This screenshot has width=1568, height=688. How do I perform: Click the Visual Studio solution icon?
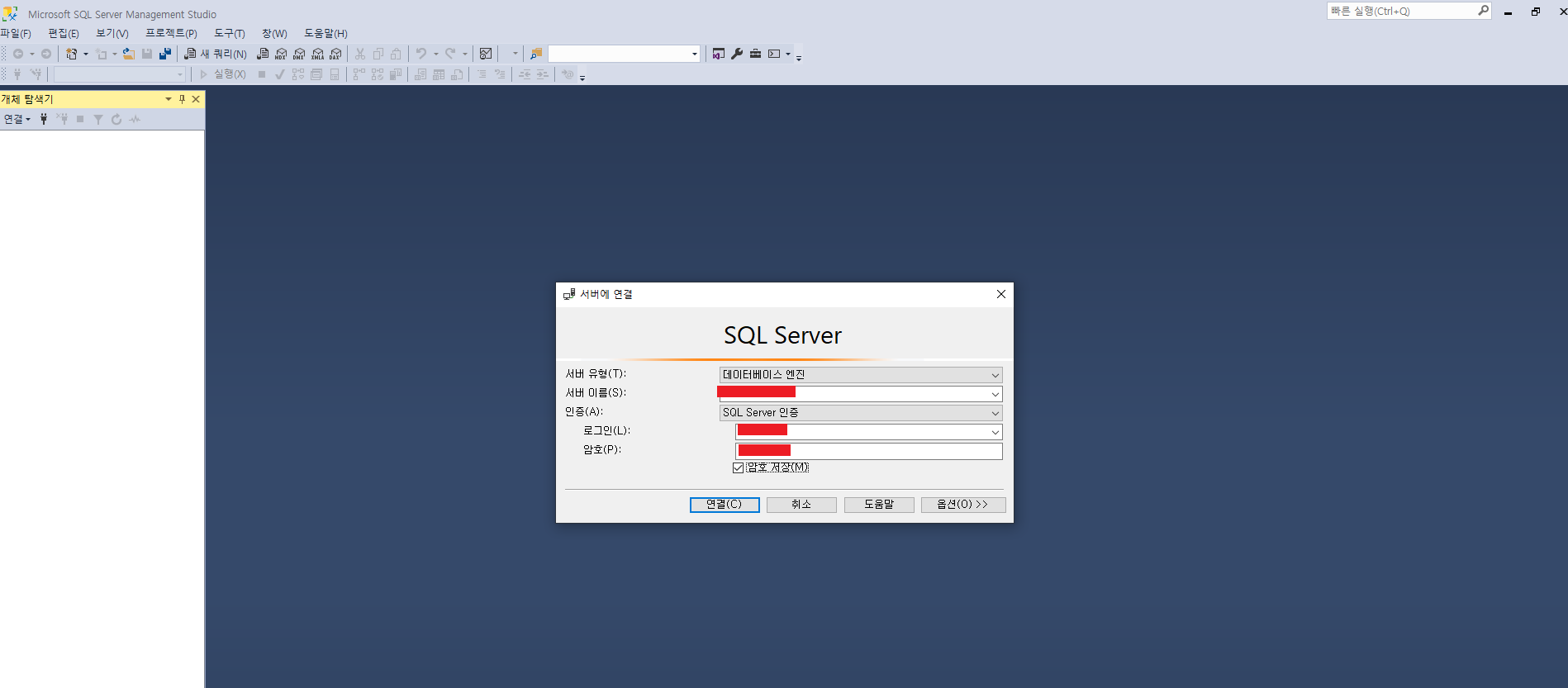coord(719,54)
